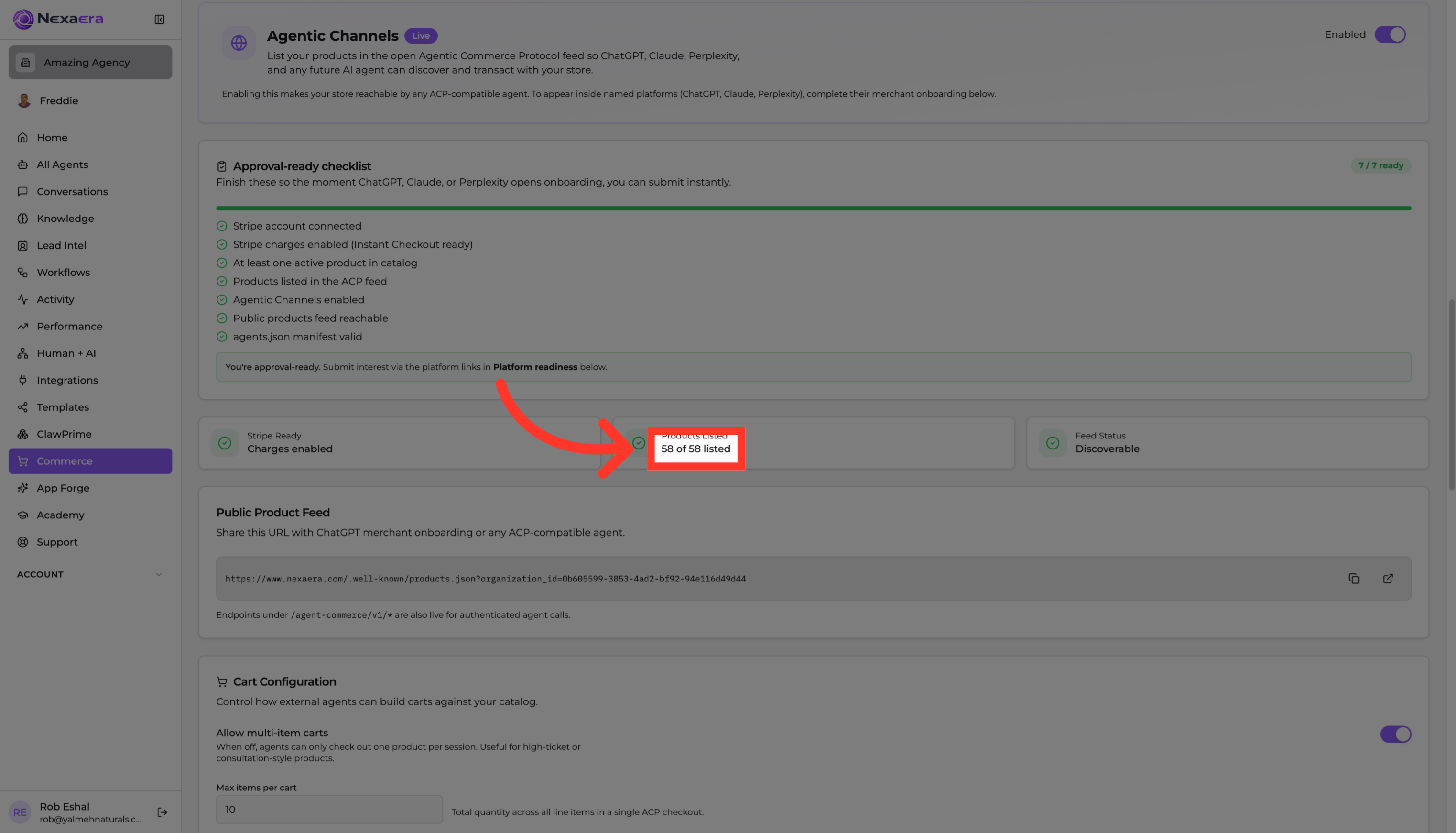
Task: Click the Feed Status Discoverable card
Action: tap(1227, 443)
